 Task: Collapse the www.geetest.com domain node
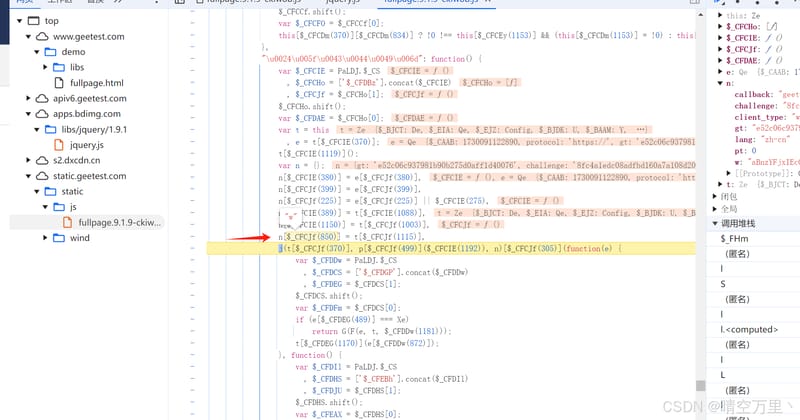[x=28, y=37]
